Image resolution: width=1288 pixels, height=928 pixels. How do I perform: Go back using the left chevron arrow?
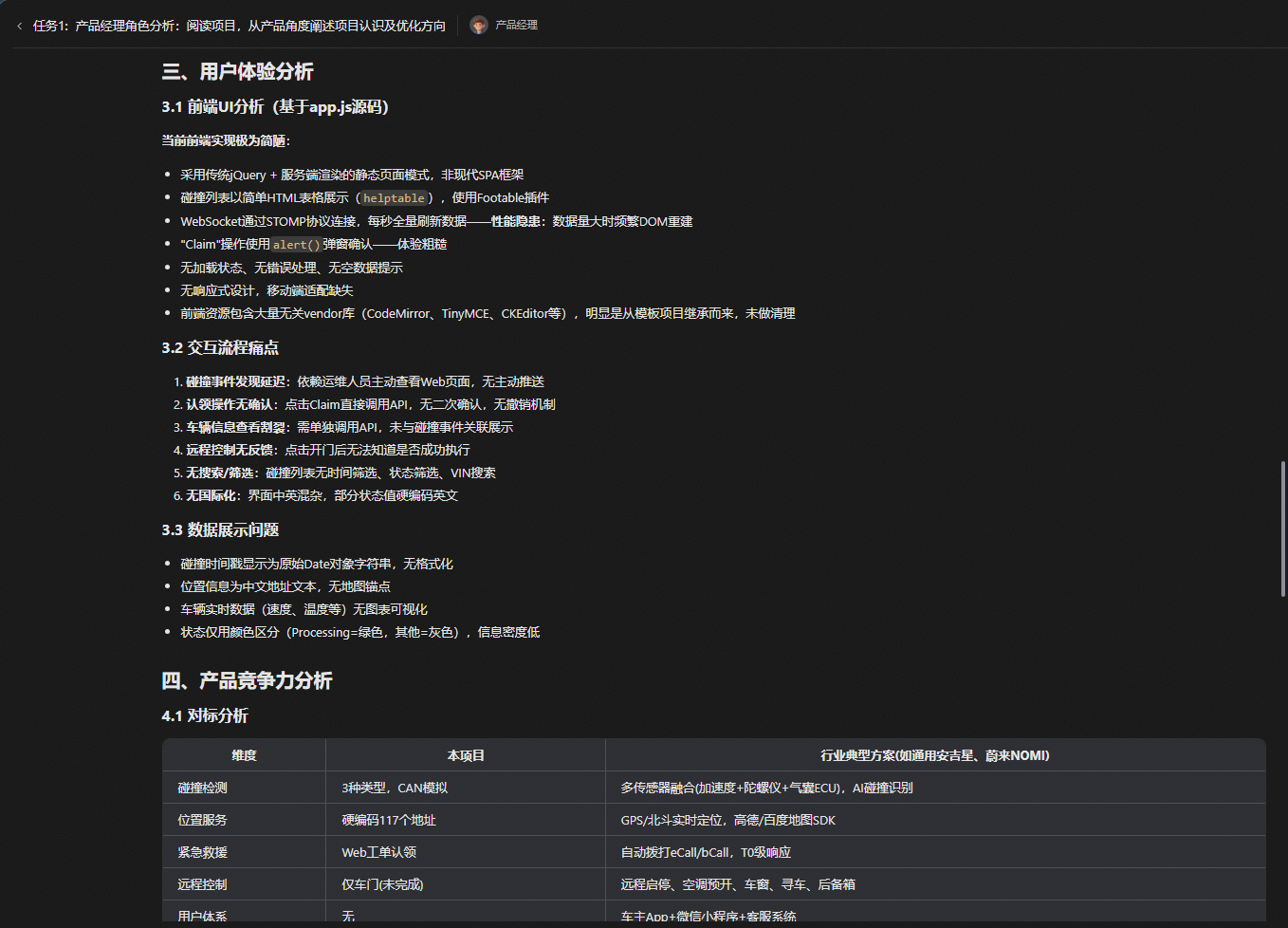click(19, 26)
